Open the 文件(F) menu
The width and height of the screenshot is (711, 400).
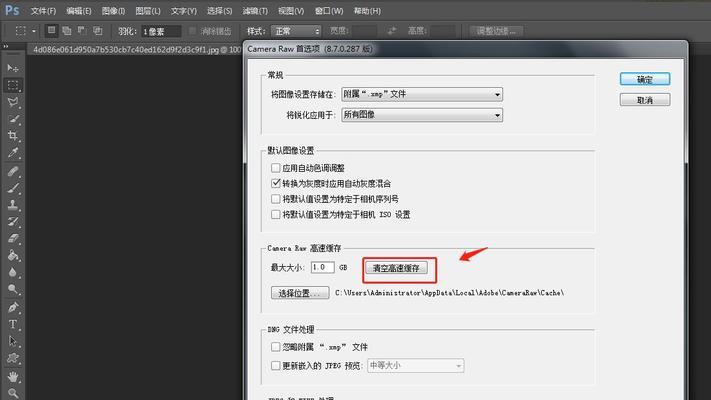point(44,11)
